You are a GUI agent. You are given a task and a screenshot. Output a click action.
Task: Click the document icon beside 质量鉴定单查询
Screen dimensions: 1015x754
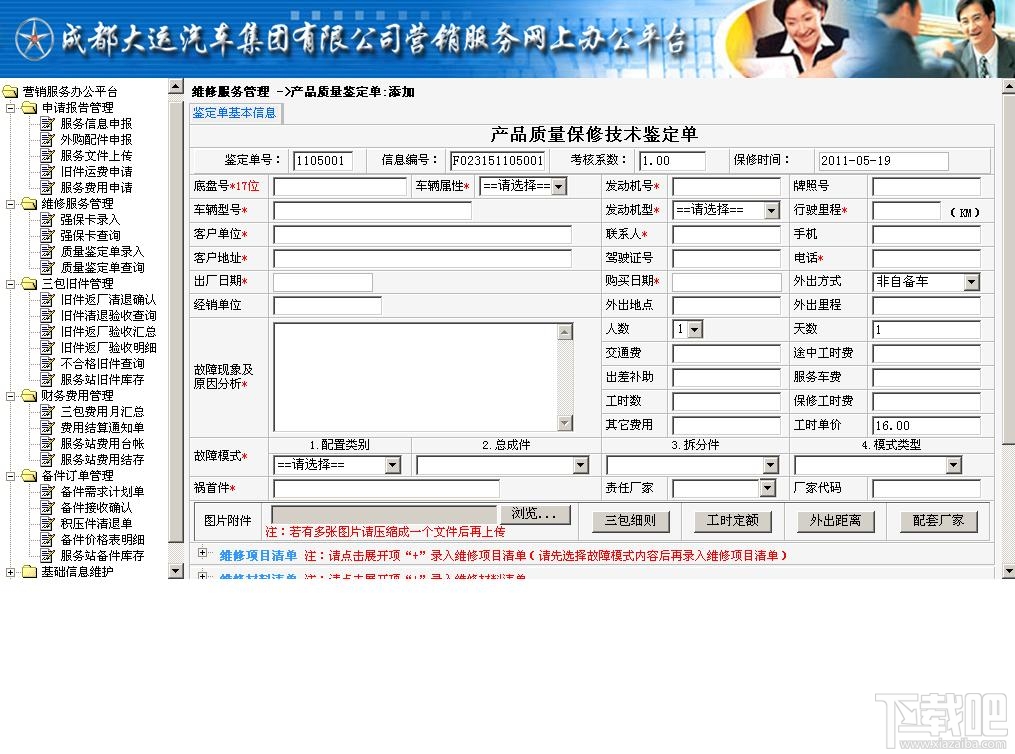tap(47, 267)
